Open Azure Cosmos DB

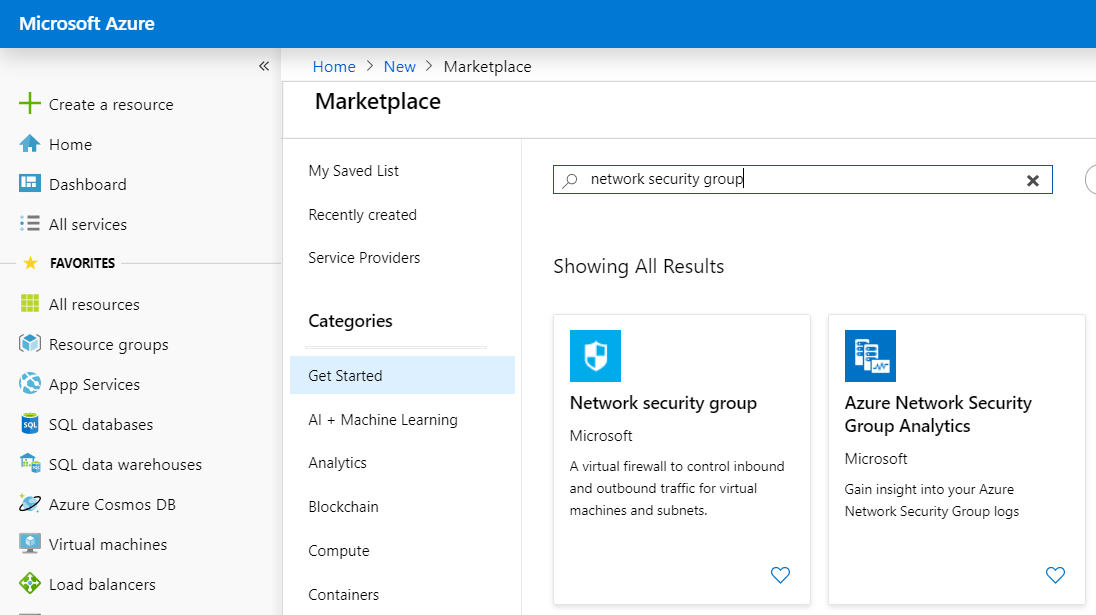coord(112,505)
